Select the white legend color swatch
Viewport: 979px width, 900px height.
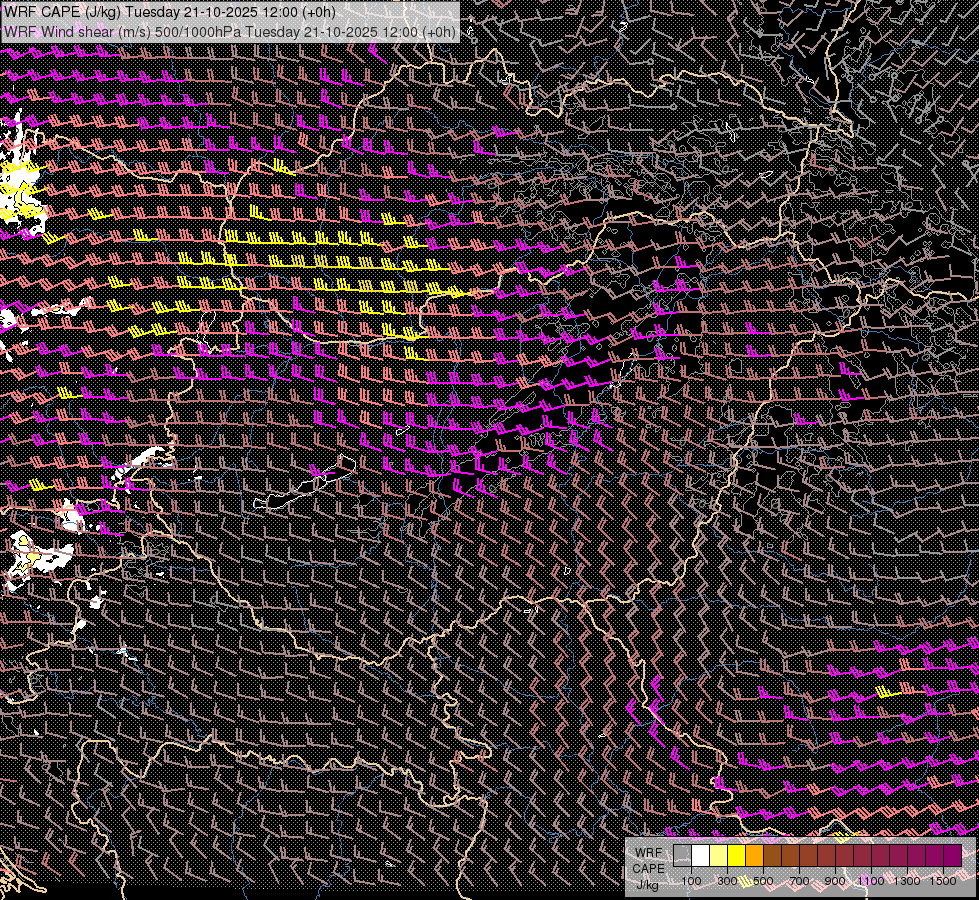click(x=701, y=855)
